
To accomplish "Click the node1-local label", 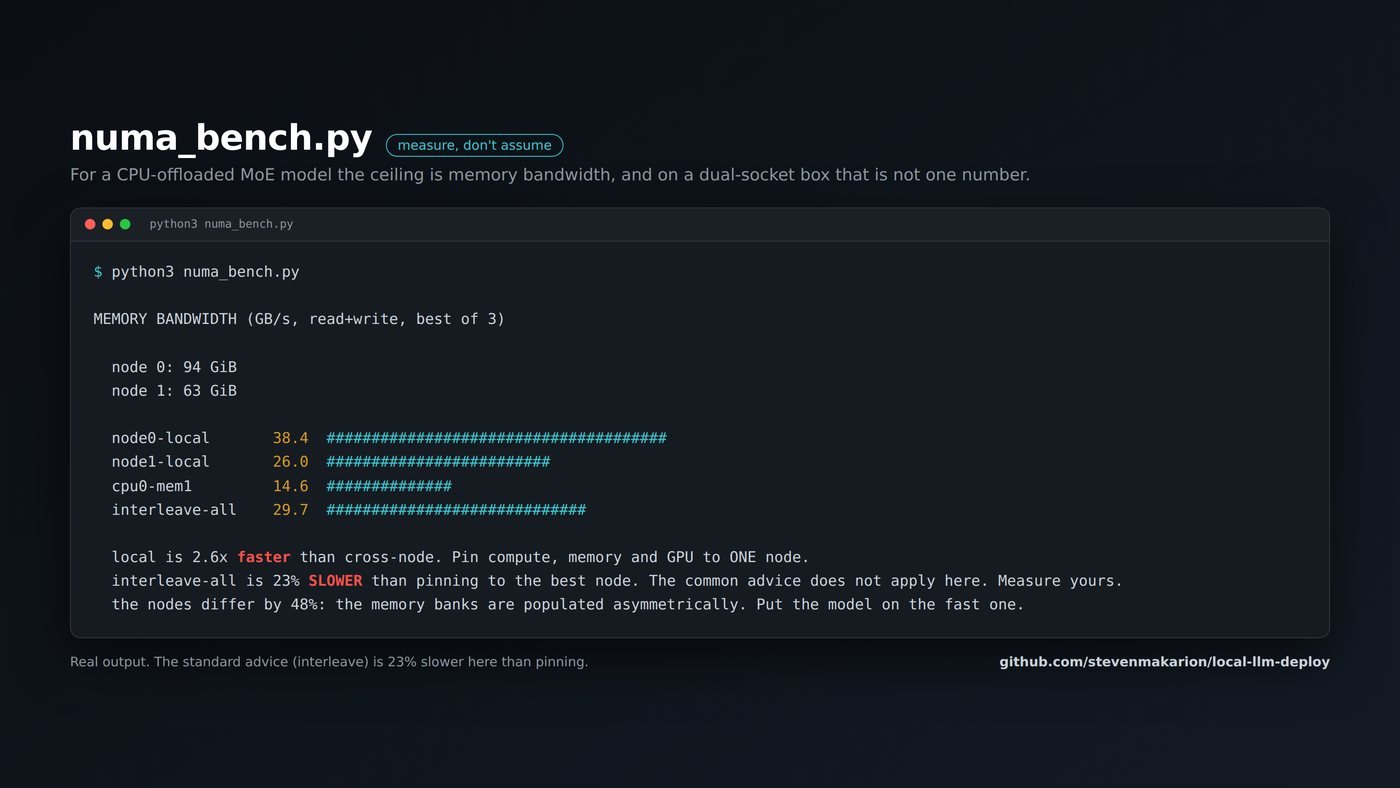I will (161, 462).
